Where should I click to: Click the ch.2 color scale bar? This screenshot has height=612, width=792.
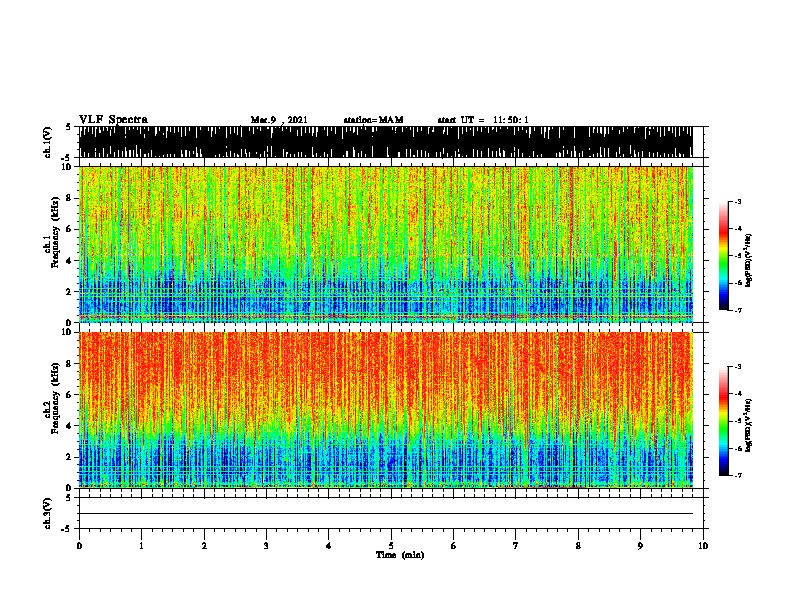click(724, 421)
